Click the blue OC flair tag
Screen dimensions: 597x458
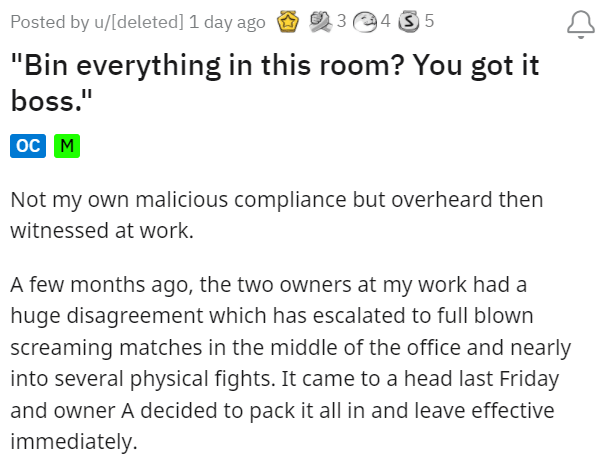[x=28, y=146]
